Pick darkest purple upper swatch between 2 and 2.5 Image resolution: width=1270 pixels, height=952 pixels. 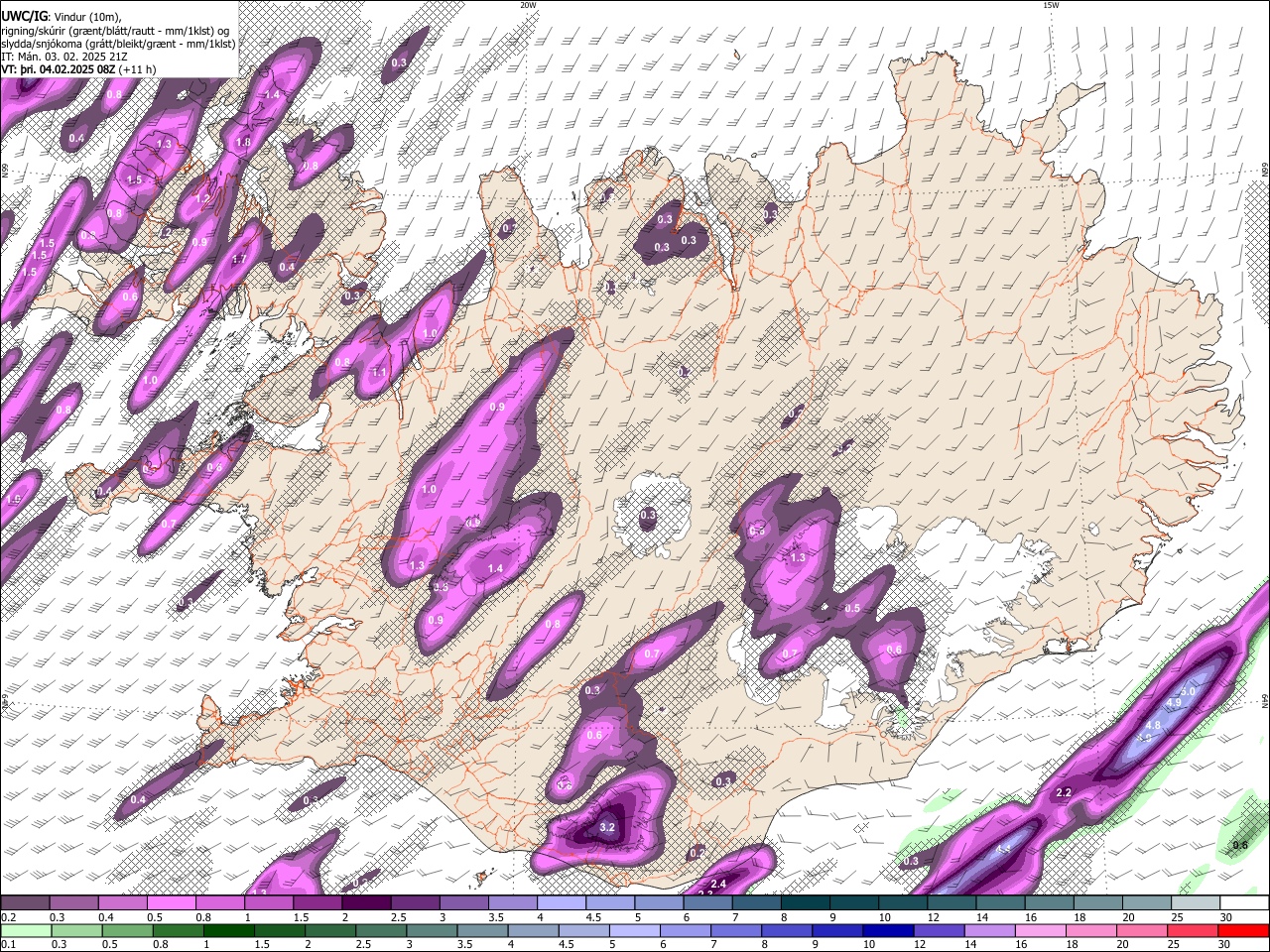pos(367,903)
